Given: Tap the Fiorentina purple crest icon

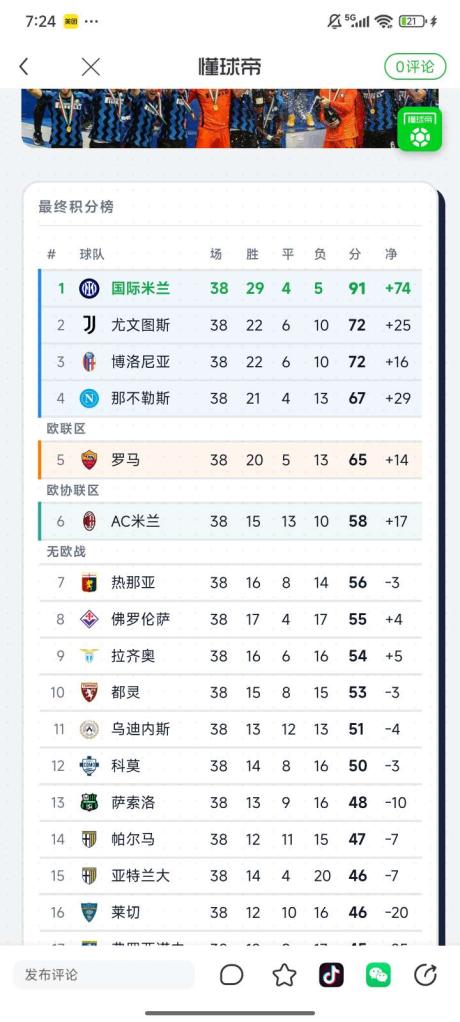Looking at the screenshot, I should point(89,619).
